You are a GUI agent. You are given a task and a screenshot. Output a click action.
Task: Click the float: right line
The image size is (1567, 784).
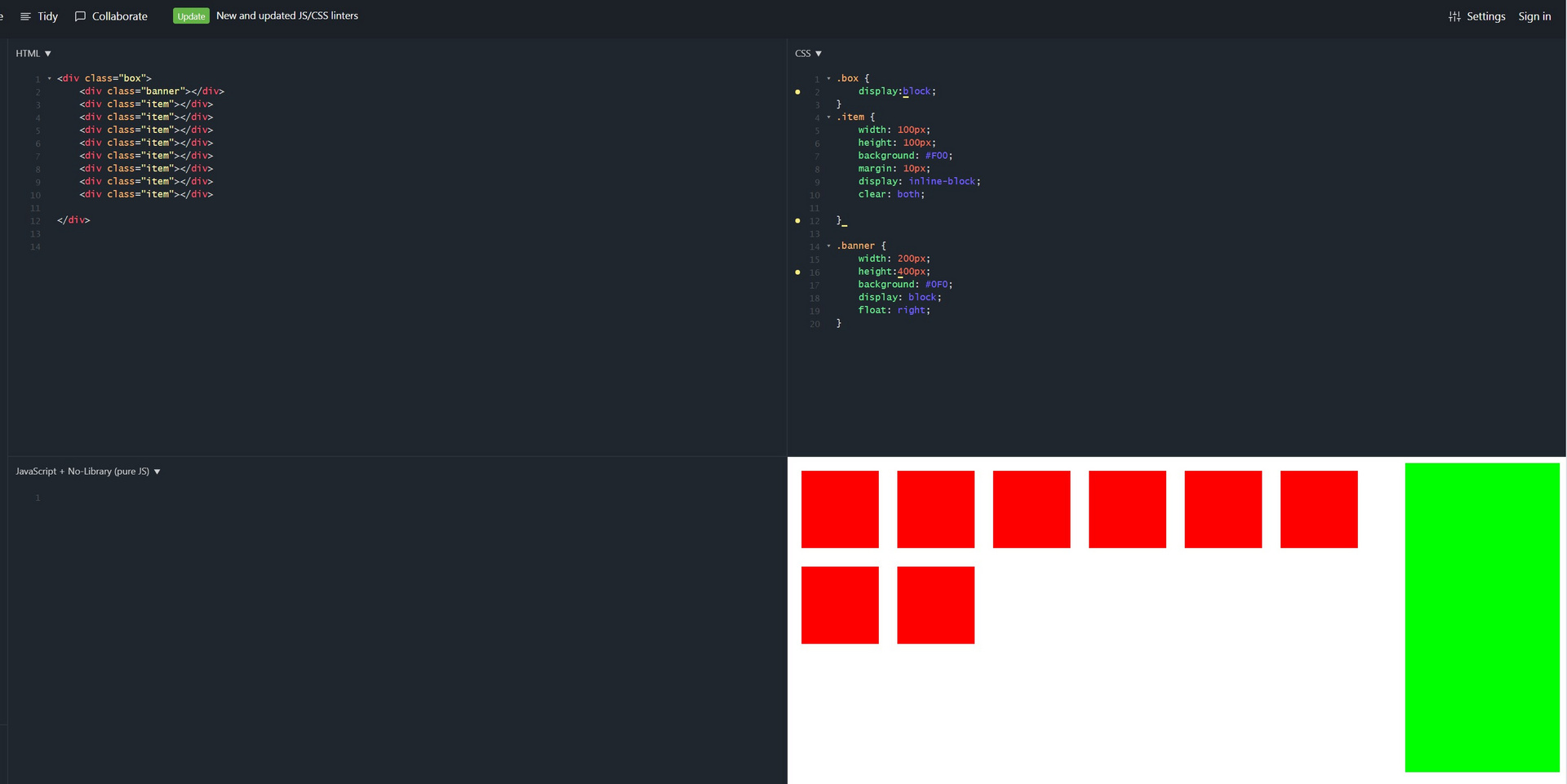pyautogui.click(x=894, y=310)
